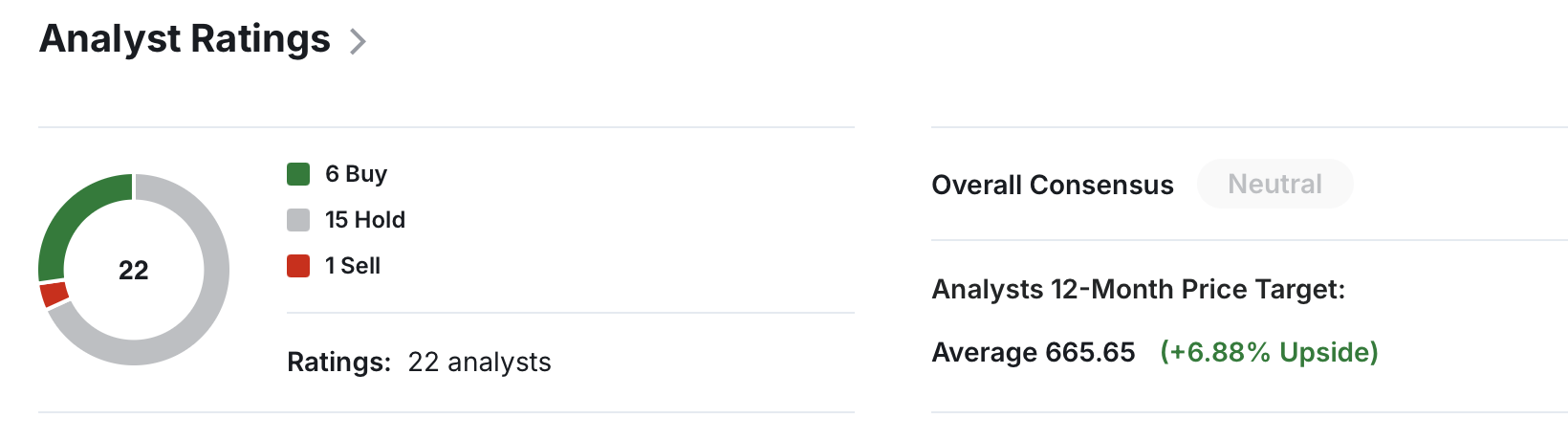Screen dimensions: 1568x440
Task: Click the red Sell segment of donut chart
Action: (54, 294)
